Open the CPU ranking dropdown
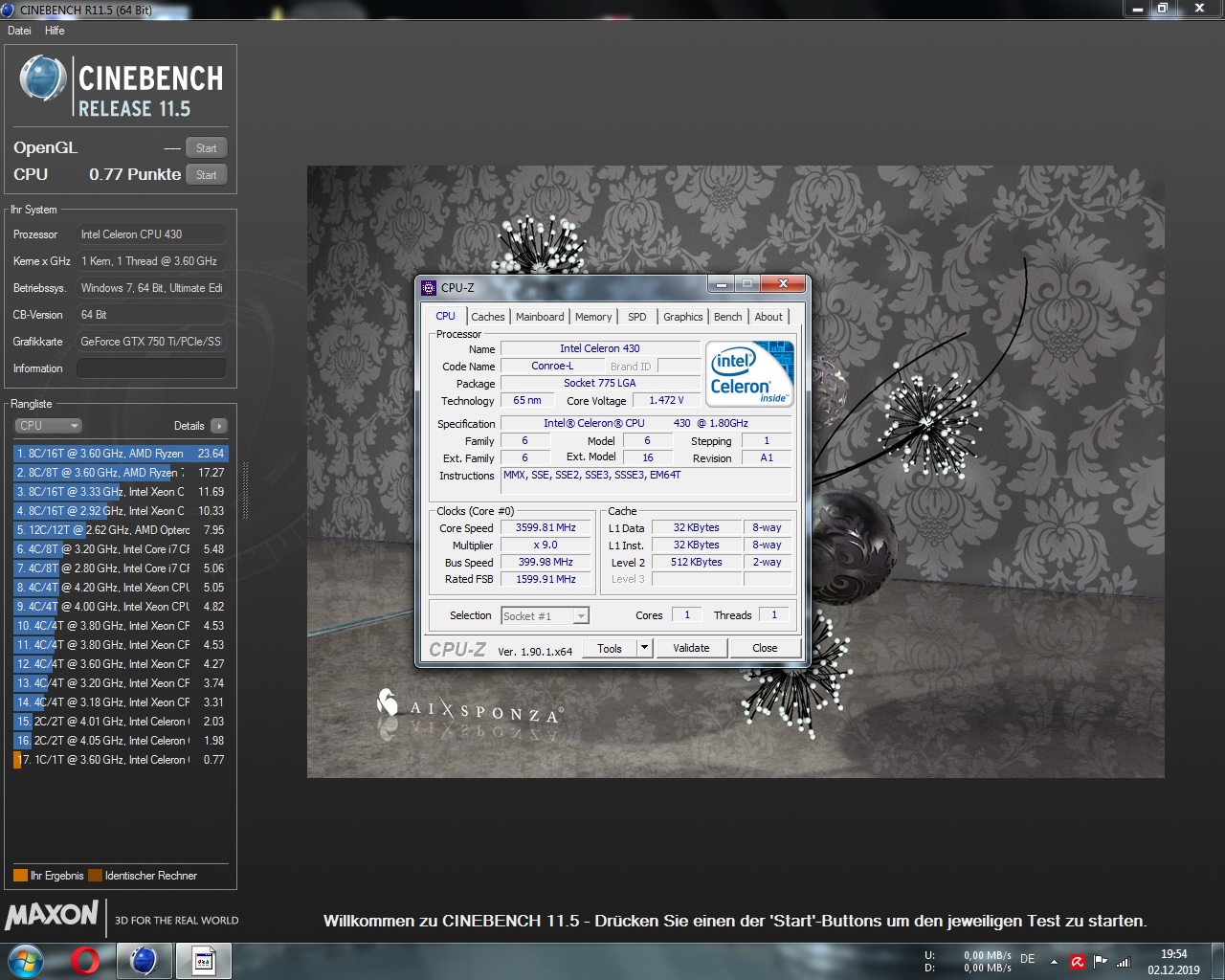1225x980 pixels. 48,426
